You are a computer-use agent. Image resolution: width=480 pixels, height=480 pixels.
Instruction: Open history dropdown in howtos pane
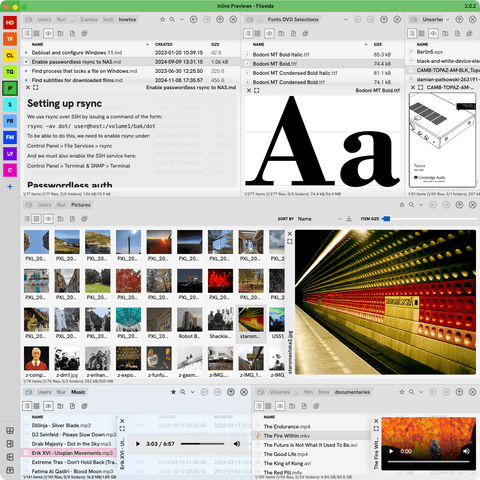pos(182,19)
